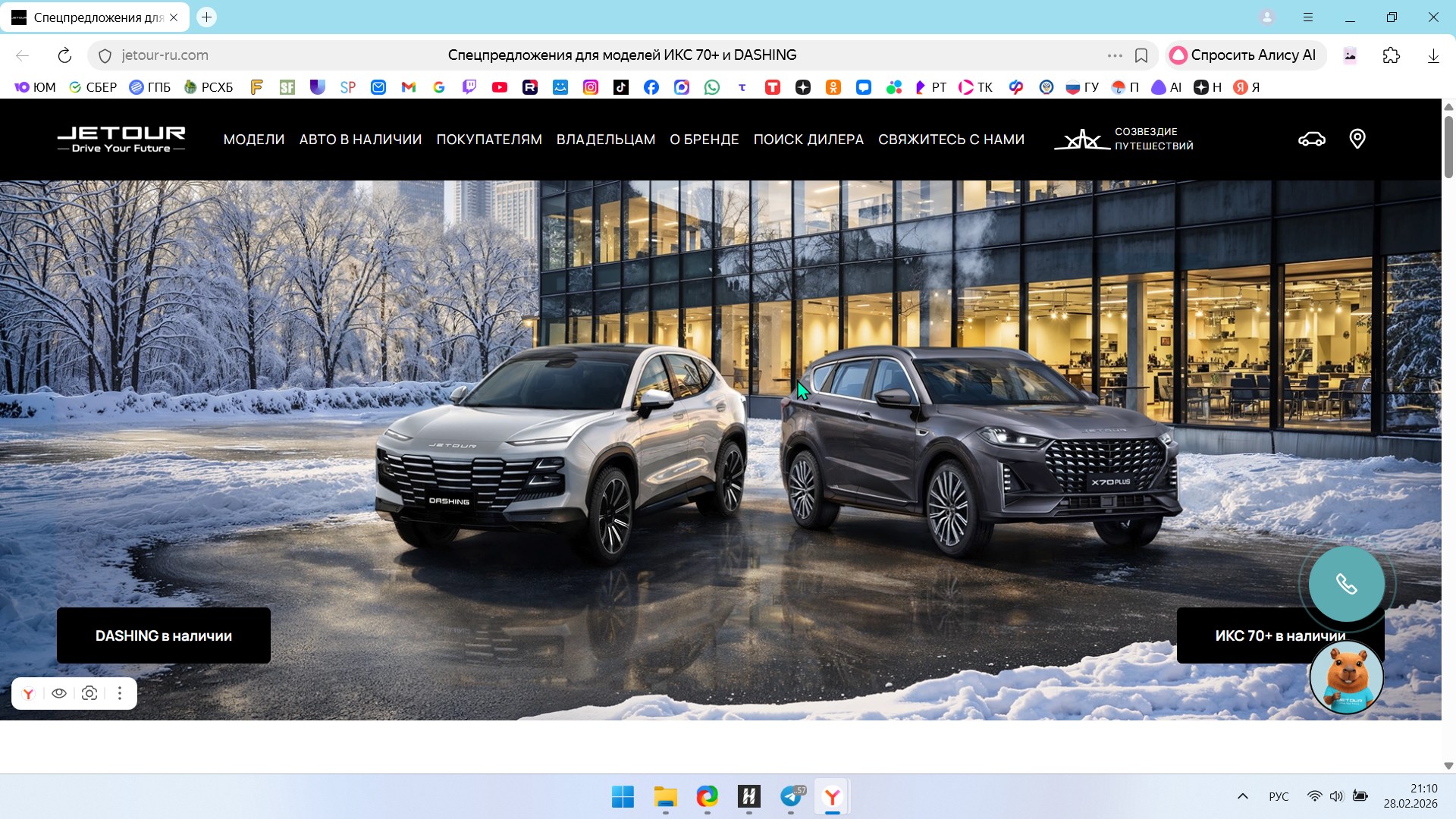Bookmark this page with the flag icon
This screenshot has width=1456, height=819.
[1141, 55]
